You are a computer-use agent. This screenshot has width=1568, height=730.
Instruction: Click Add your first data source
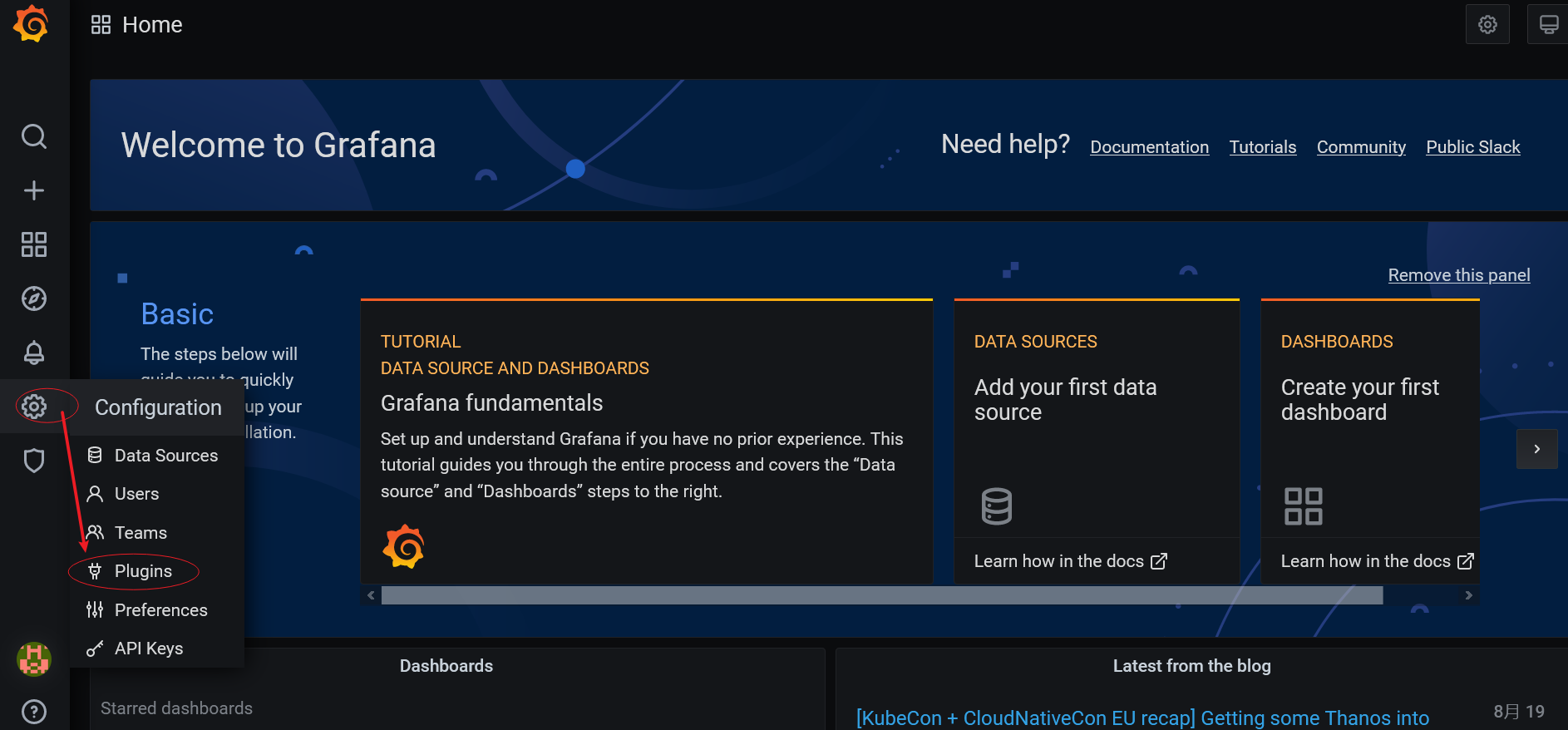click(x=1065, y=400)
